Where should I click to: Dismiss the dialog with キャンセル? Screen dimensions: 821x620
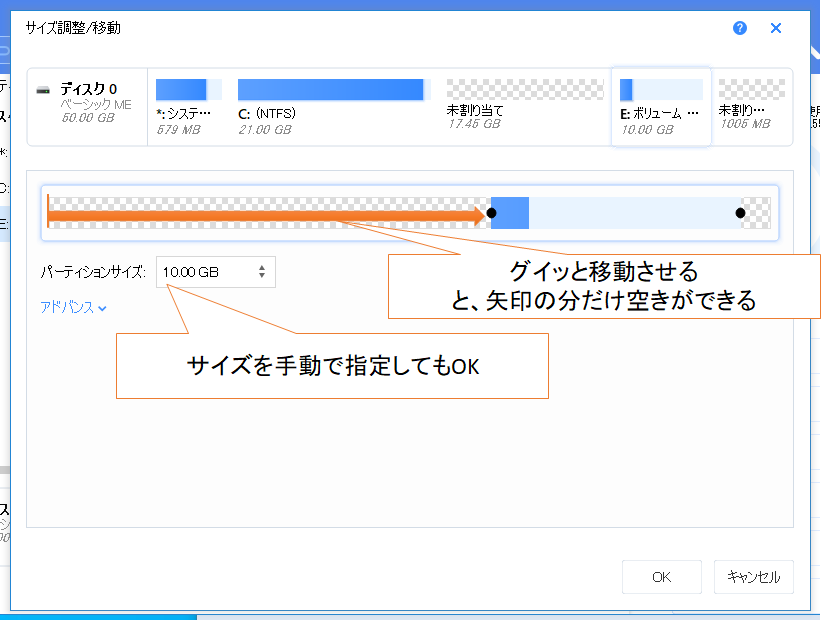click(753, 577)
